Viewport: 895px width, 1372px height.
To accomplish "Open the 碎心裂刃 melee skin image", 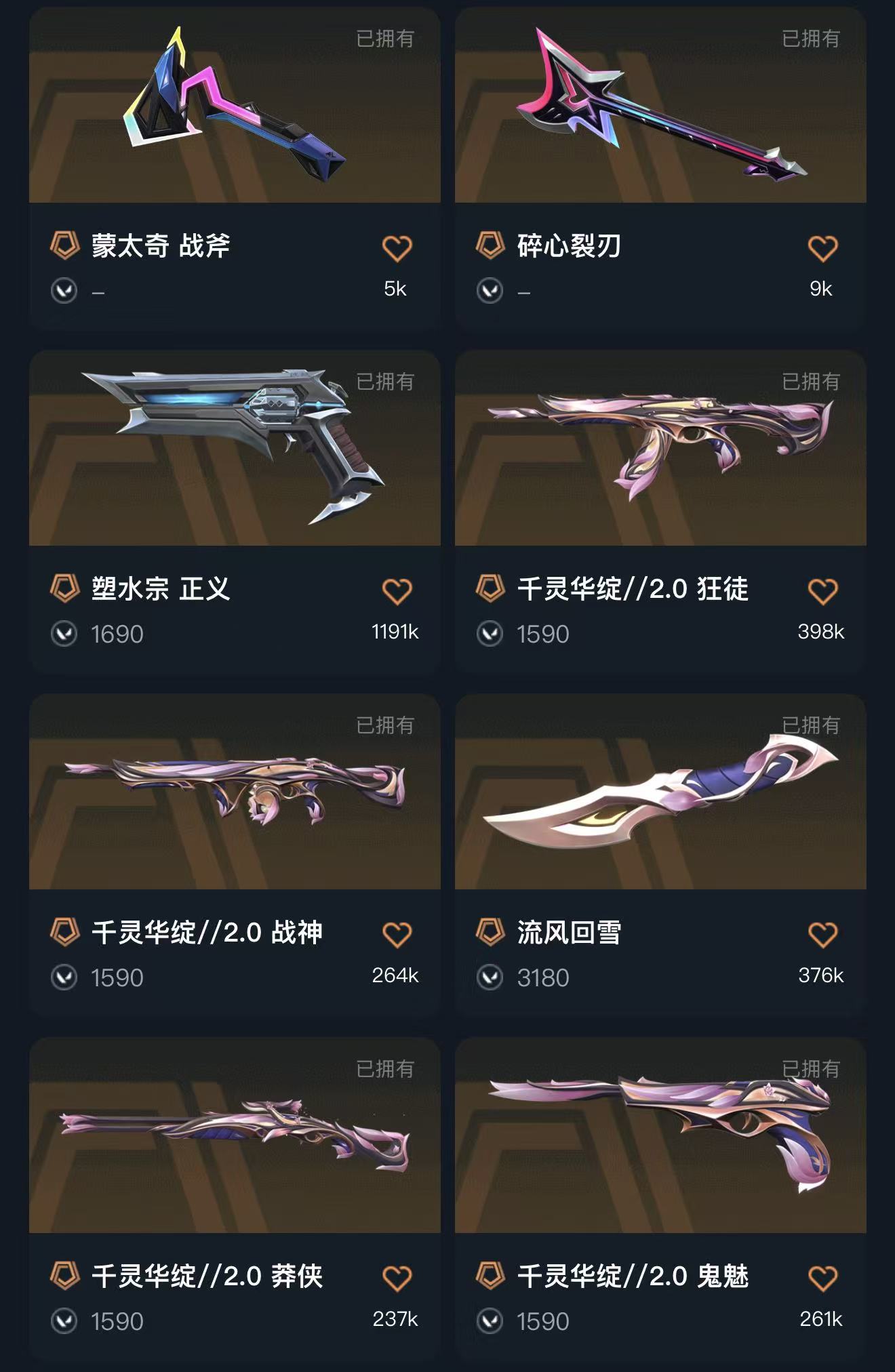I will pyautogui.click(x=660, y=105).
